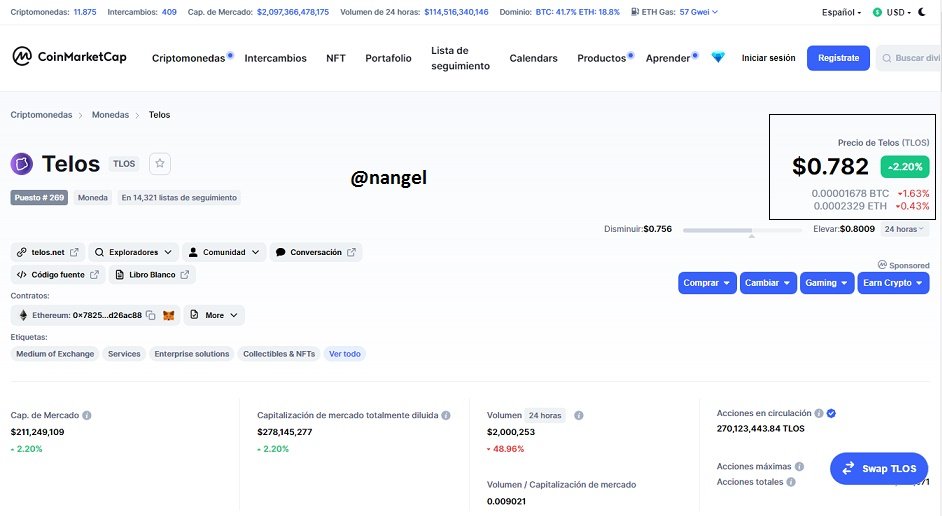Open Lista de seguimiento
Screen dimensions: 942x516
point(460,58)
